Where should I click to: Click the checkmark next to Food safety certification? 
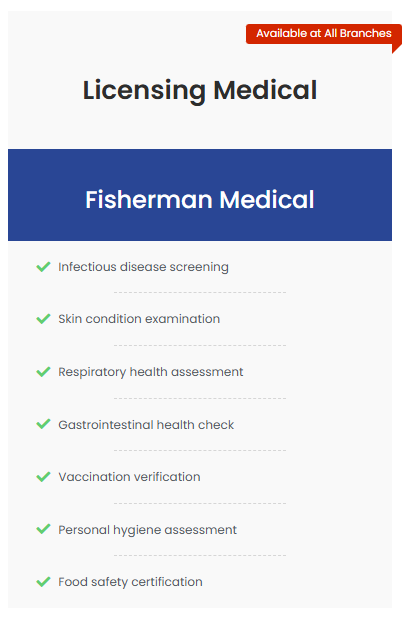pyautogui.click(x=43, y=582)
